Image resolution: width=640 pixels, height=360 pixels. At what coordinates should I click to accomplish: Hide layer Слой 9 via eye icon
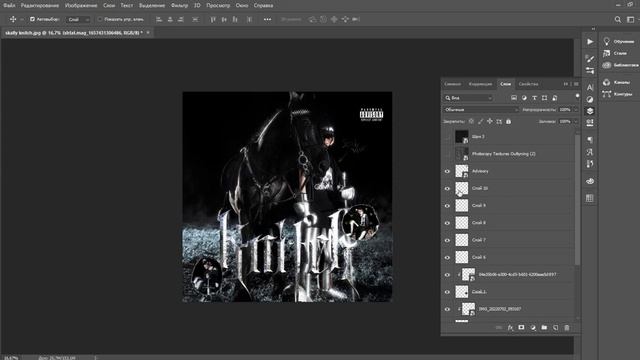447,206
